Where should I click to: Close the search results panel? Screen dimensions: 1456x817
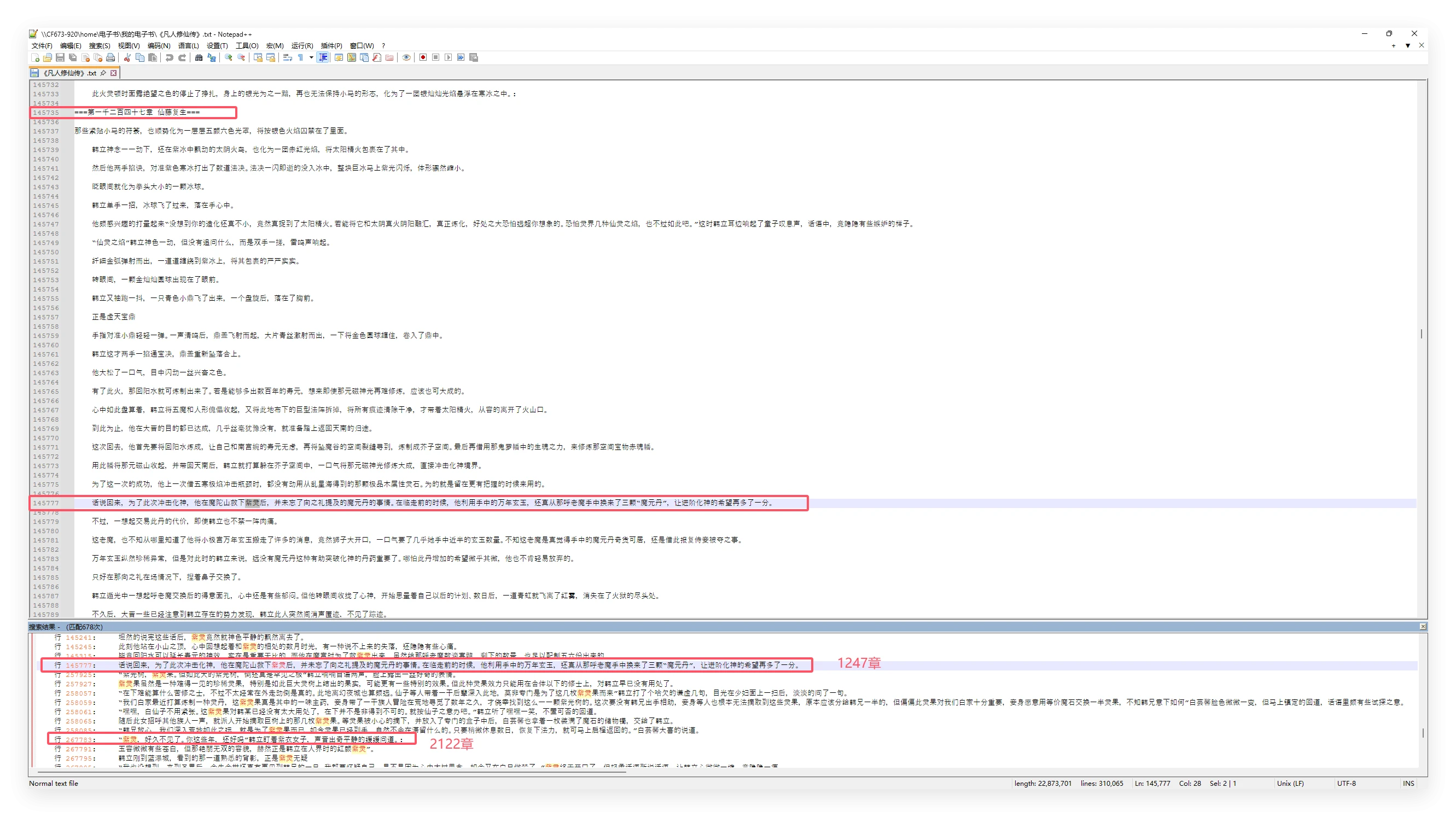coord(1423,627)
